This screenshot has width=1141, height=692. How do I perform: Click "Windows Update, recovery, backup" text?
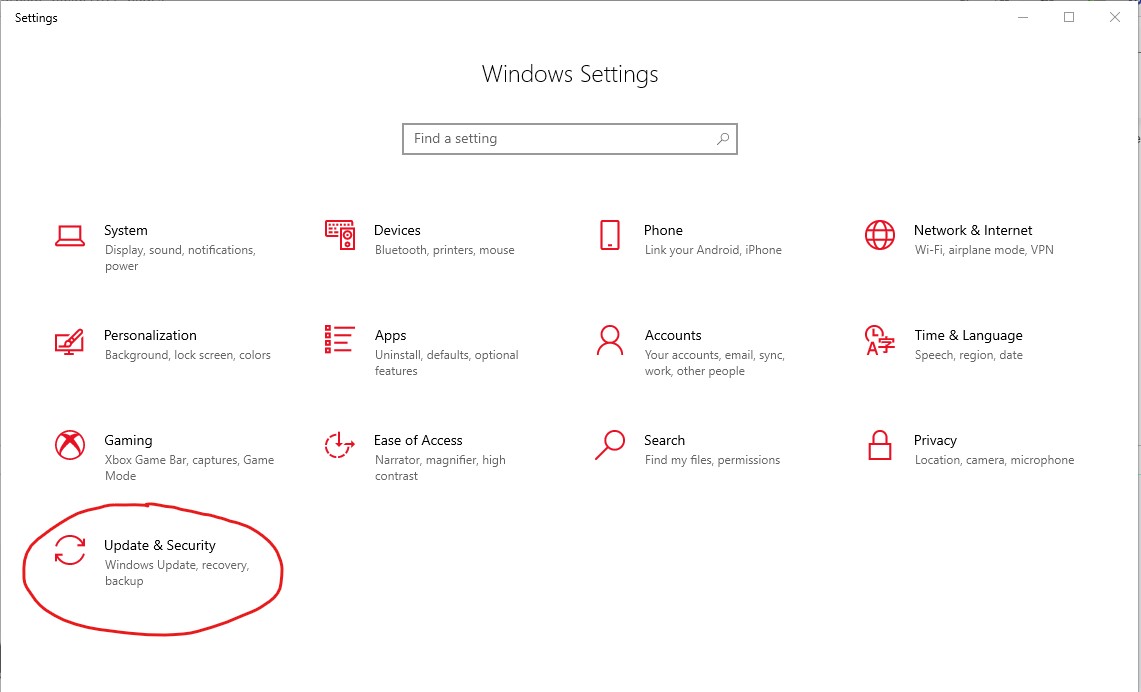177,573
